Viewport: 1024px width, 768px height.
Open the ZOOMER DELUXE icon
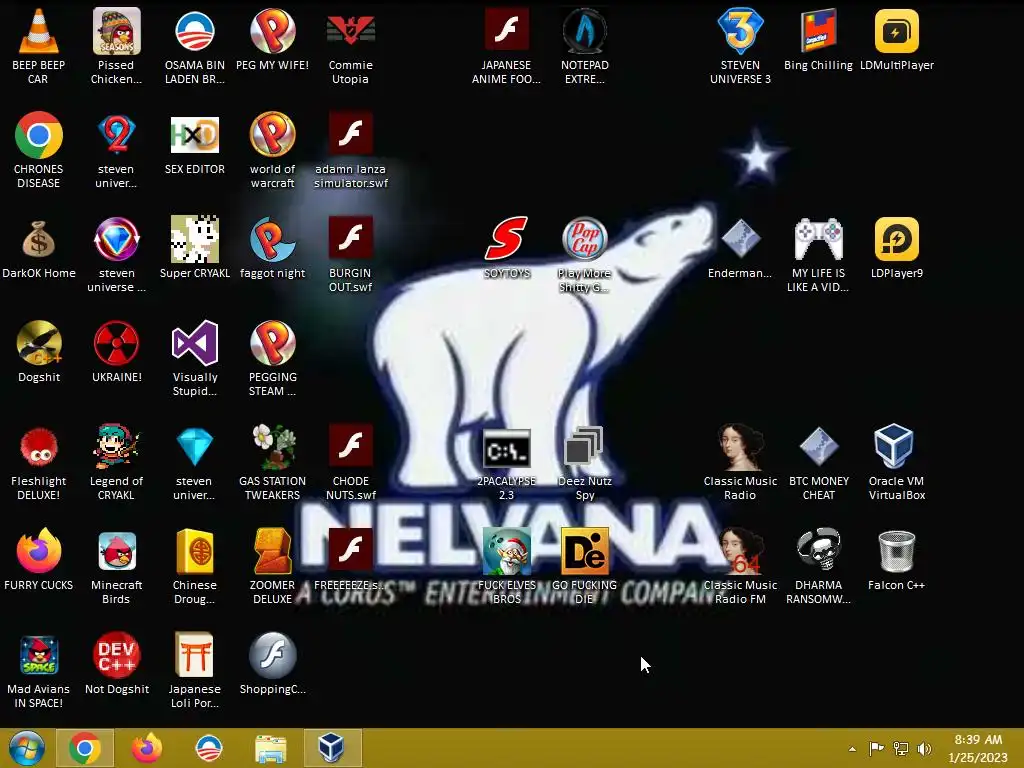pos(273,551)
